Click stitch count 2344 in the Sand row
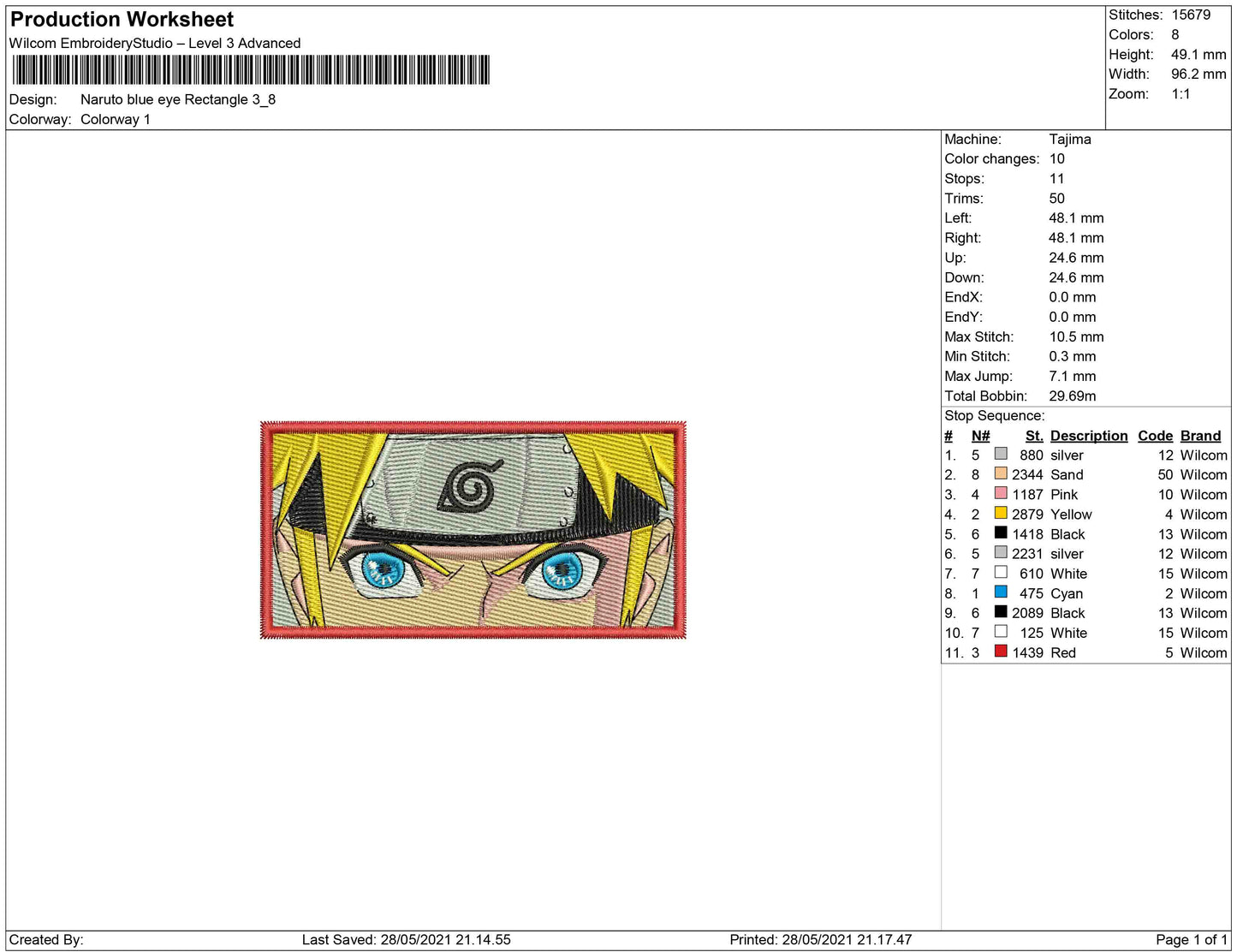1237x952 pixels. tap(1027, 474)
